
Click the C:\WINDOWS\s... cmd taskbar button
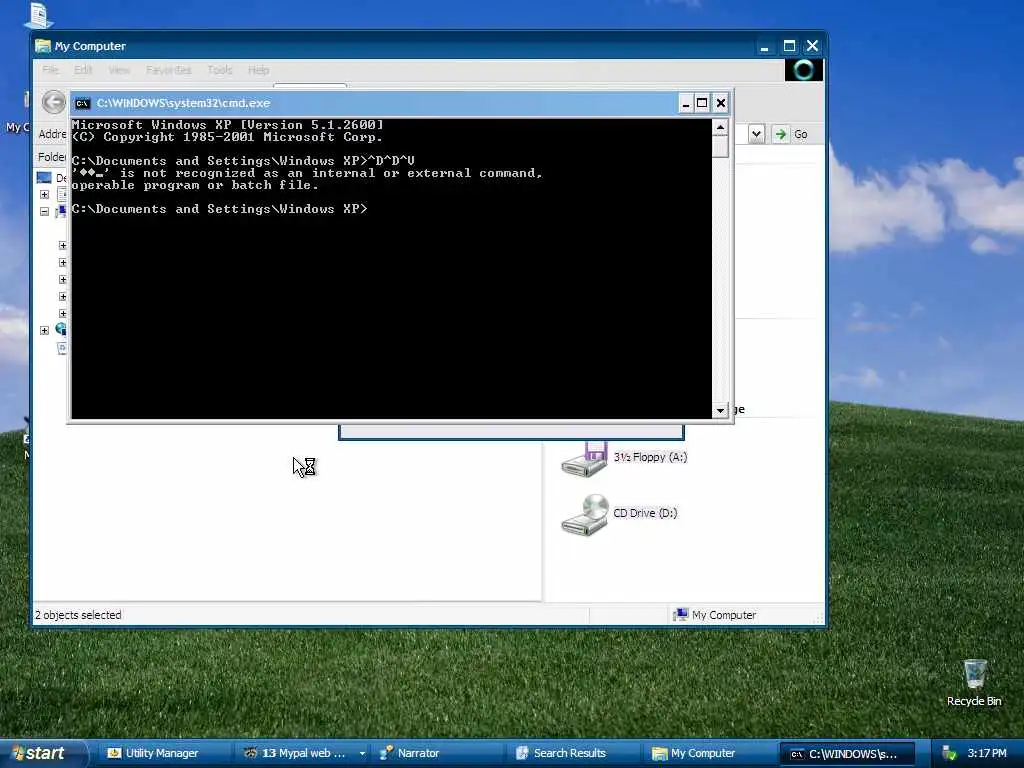(x=846, y=754)
